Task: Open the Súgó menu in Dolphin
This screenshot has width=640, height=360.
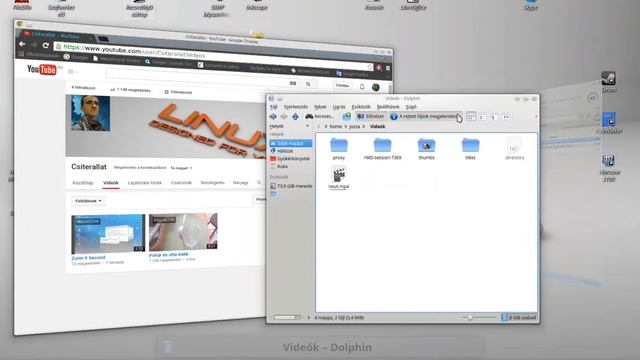Action: (411, 107)
